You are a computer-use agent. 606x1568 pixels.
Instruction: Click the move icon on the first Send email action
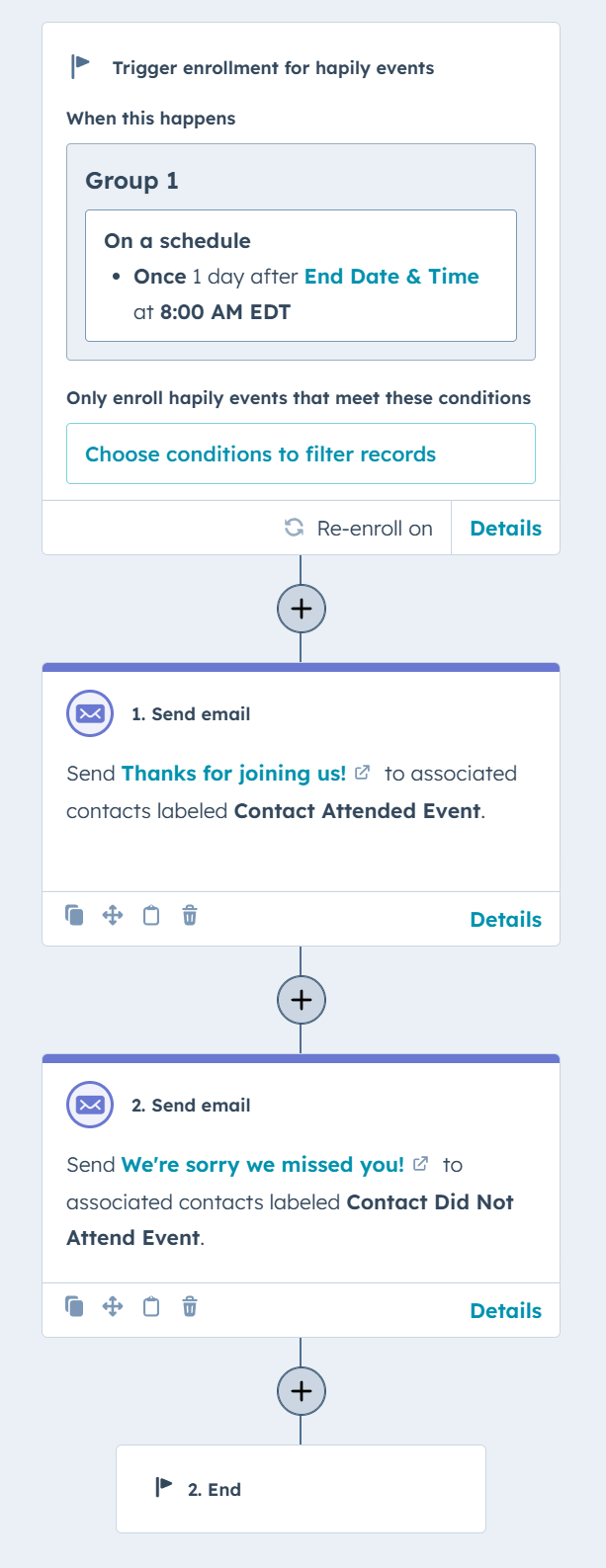coord(113,915)
